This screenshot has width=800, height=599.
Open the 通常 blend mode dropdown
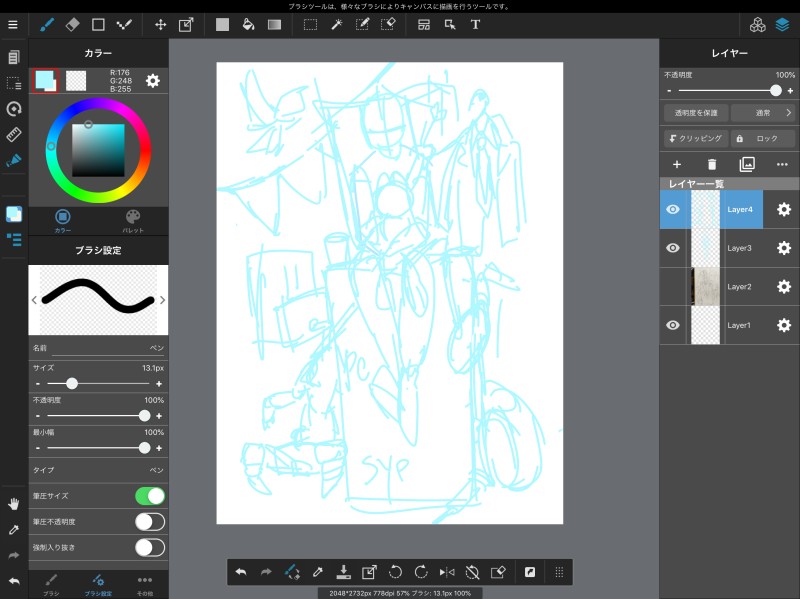point(763,113)
